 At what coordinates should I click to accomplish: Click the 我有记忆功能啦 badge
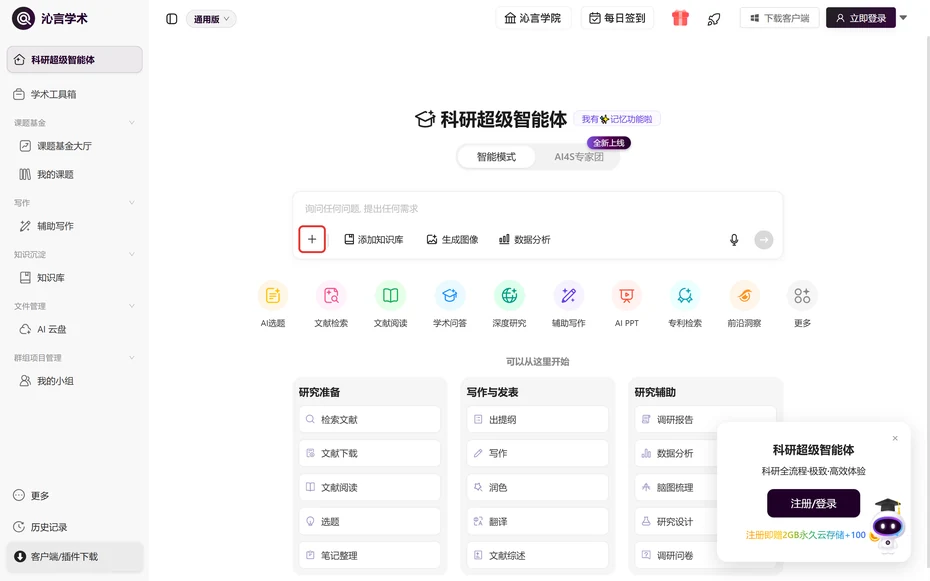(x=617, y=119)
